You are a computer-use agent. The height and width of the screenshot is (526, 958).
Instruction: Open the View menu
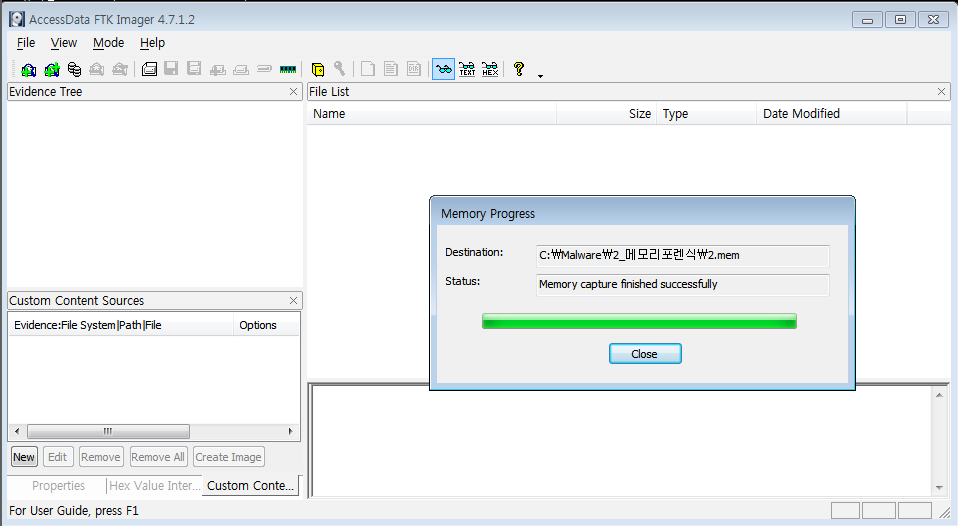point(64,43)
